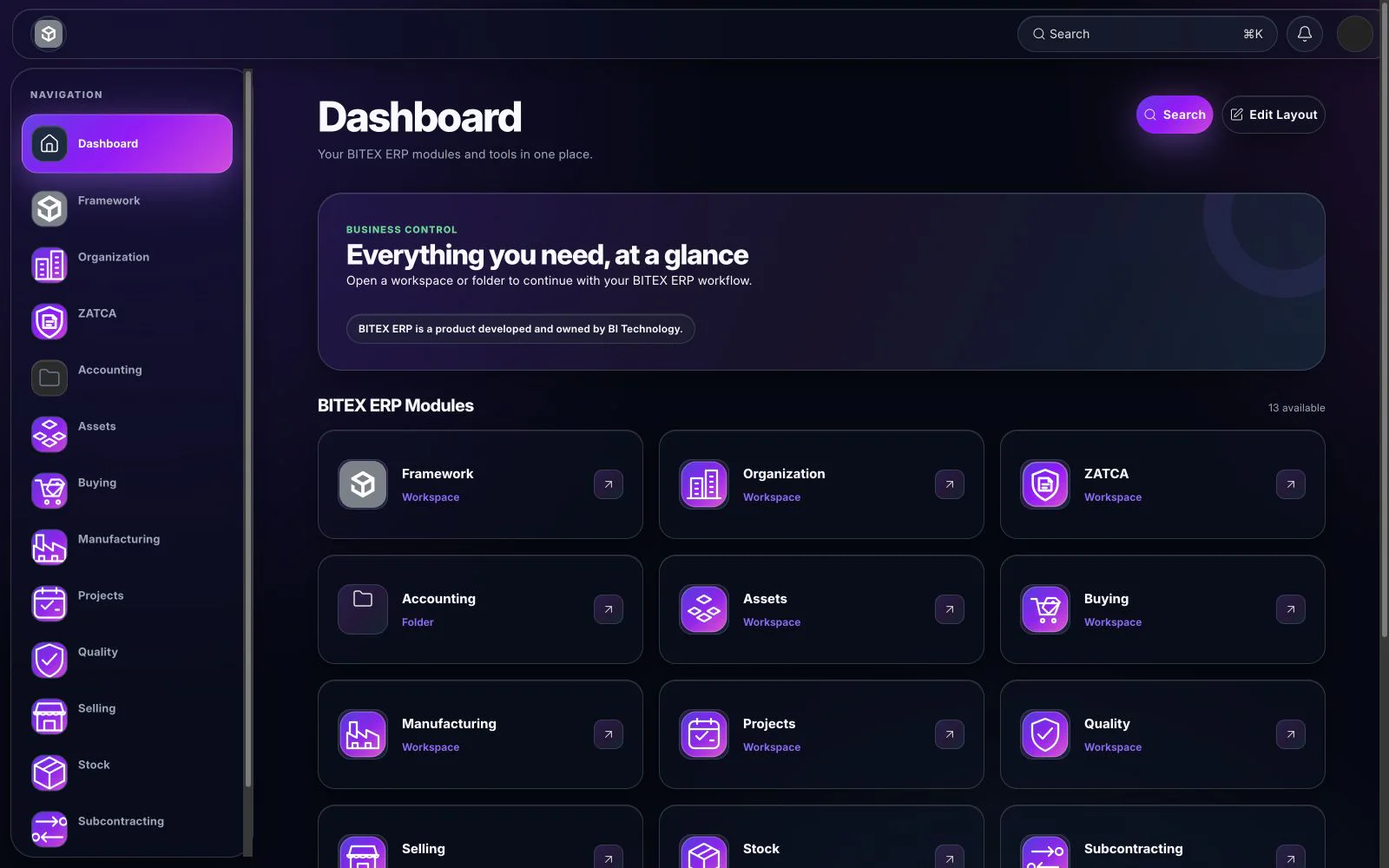Open Accounting card arrow button
Image resolution: width=1389 pixels, height=868 pixels.
(609, 609)
